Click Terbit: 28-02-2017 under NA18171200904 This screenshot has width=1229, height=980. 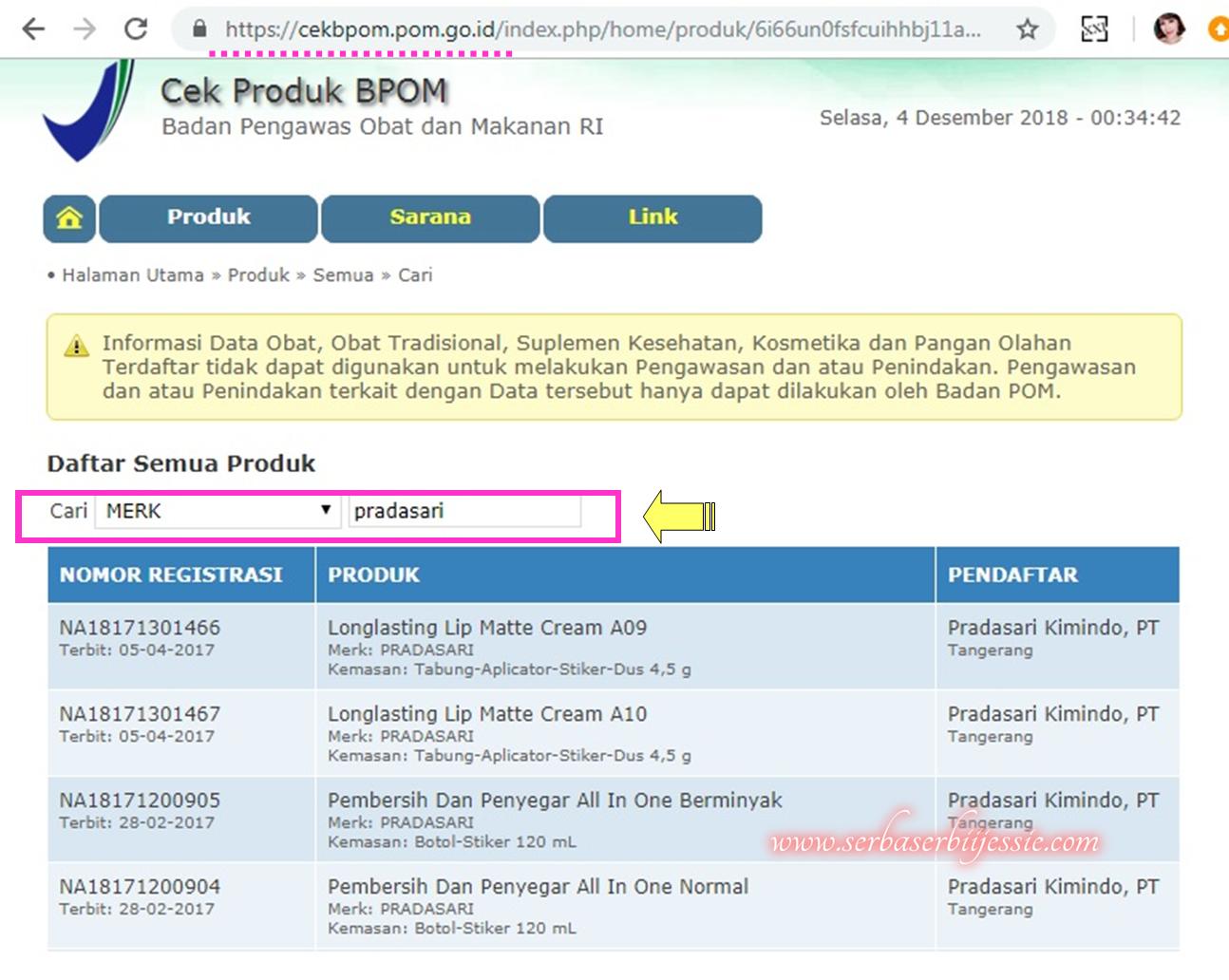pos(137,910)
